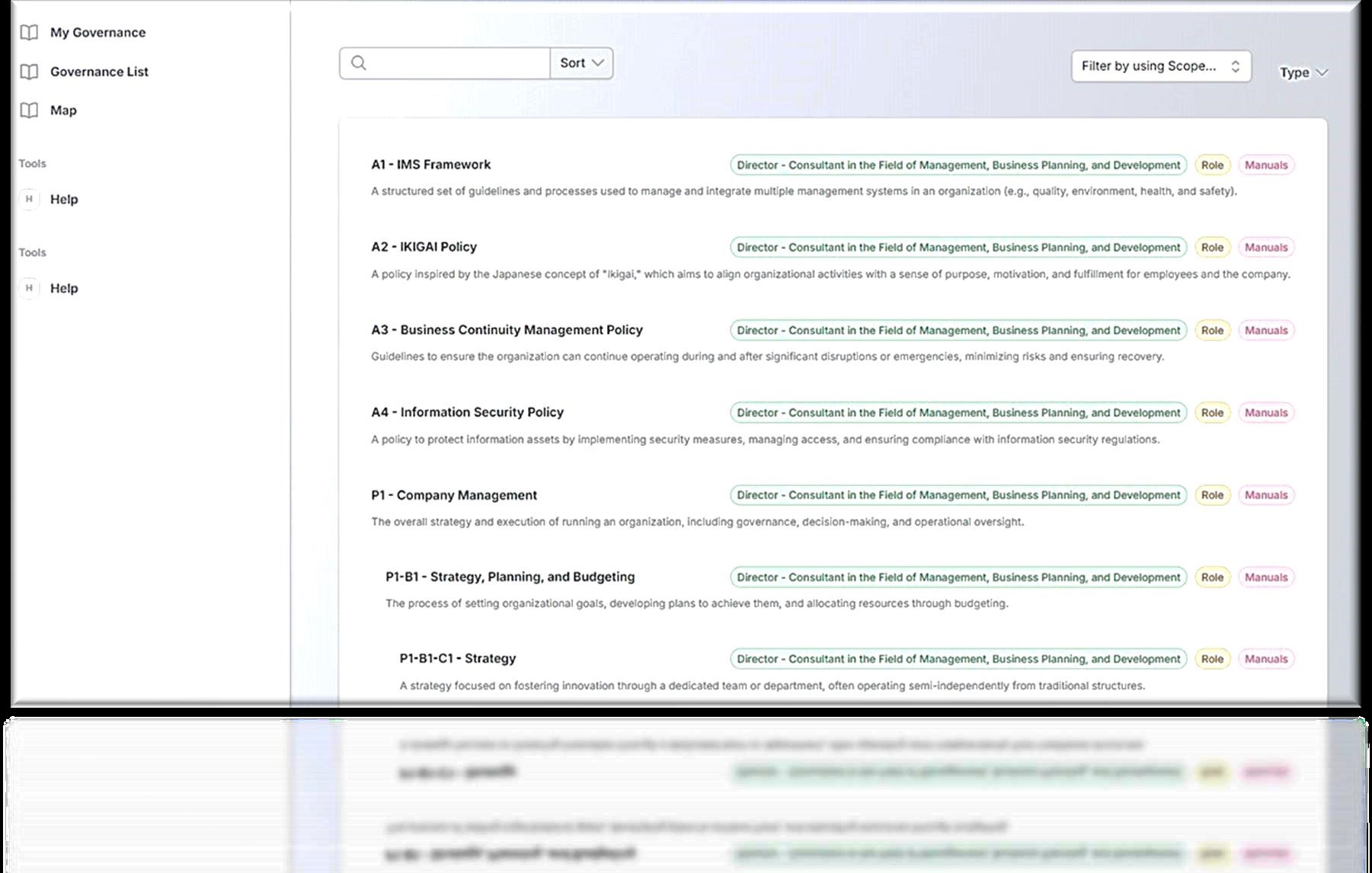This screenshot has width=1372, height=873.
Task: Open P1-B1-C1 - Strategy entry
Action: [x=458, y=658]
